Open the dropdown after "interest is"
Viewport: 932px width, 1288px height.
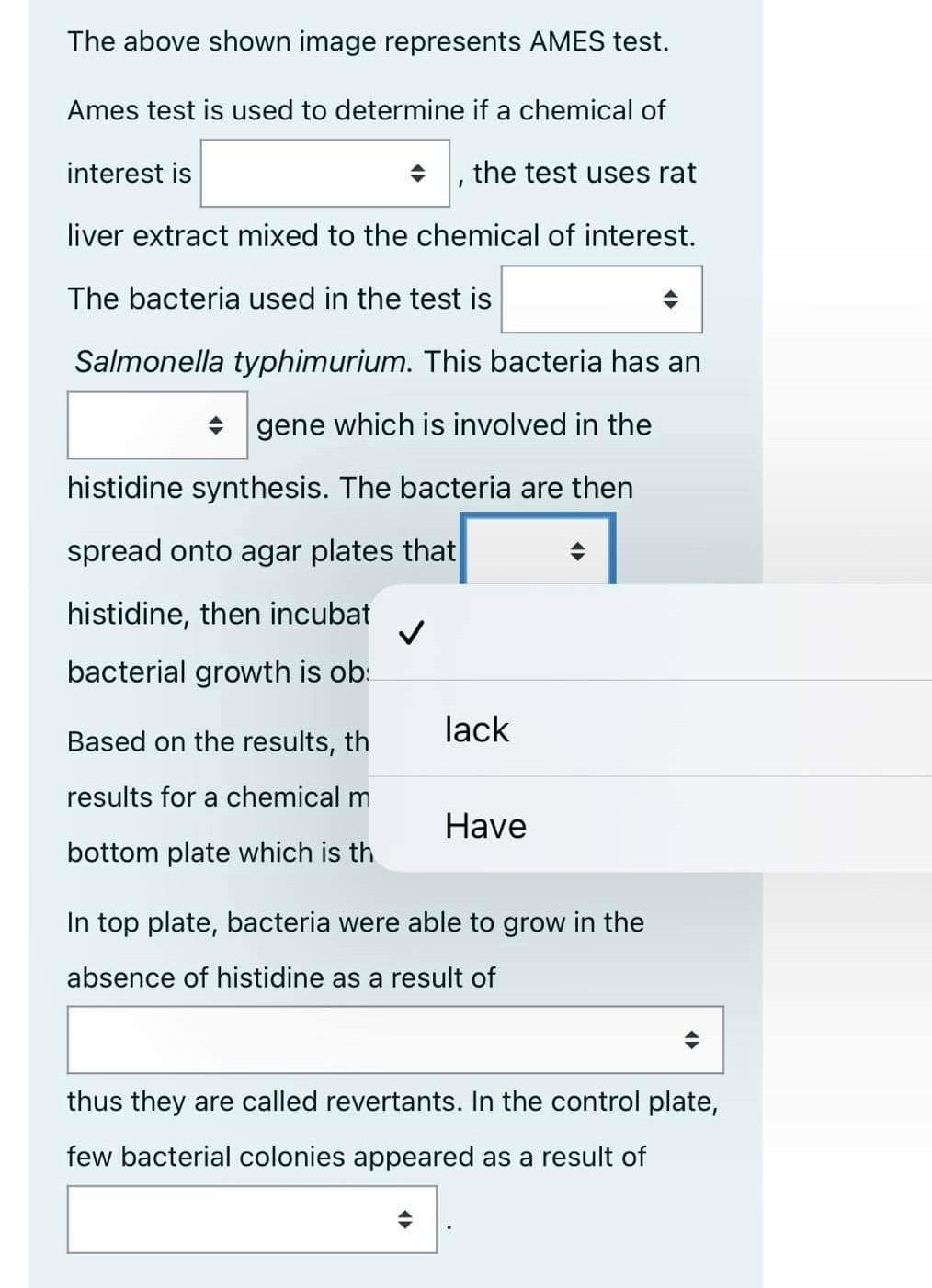[x=324, y=174]
